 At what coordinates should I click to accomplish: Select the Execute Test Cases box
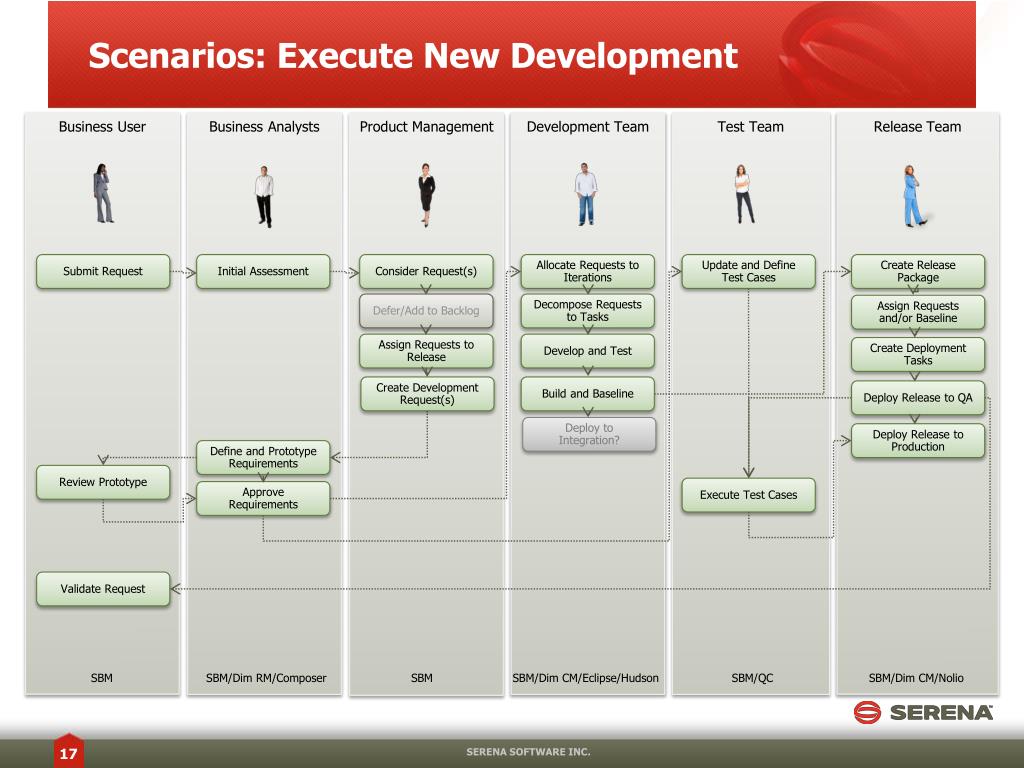(x=748, y=495)
